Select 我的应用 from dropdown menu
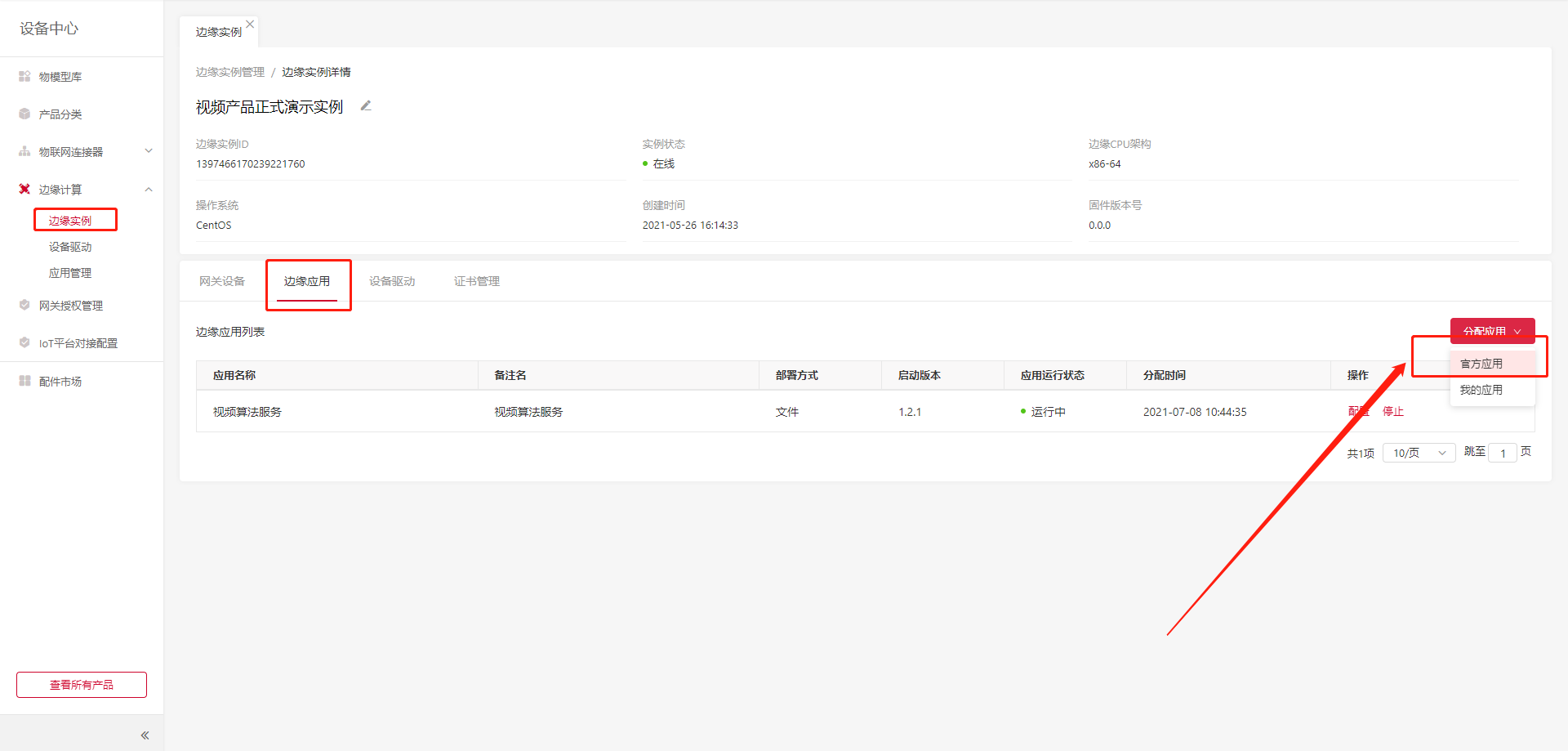This screenshot has width=1568, height=751. point(1481,390)
